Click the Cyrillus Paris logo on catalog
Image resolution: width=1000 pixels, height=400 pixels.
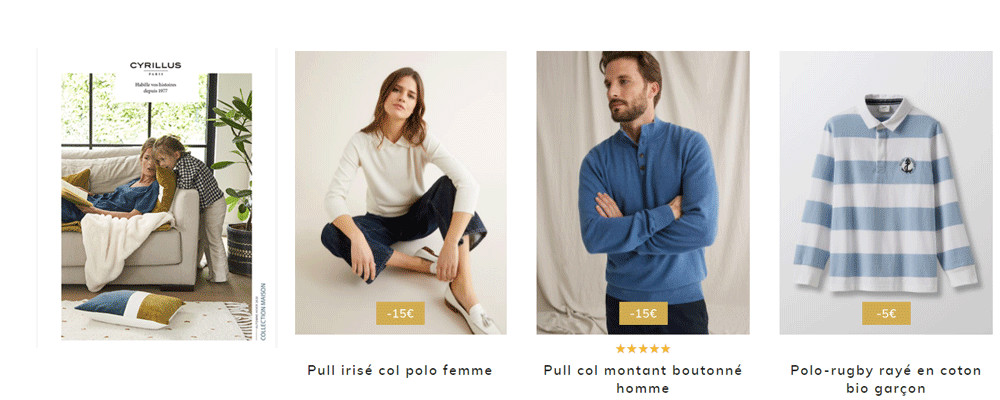pyautogui.click(x=156, y=66)
